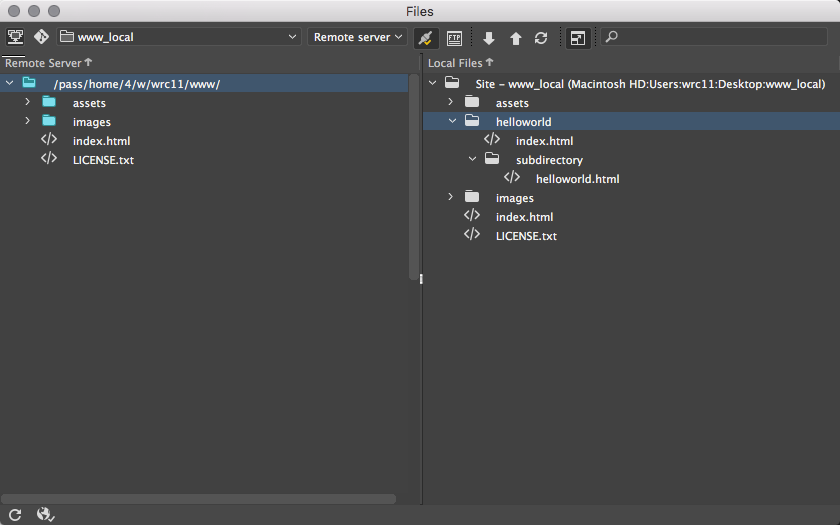Open the Remote server view dropdown
Screen dimensions: 840x525
coord(357,37)
